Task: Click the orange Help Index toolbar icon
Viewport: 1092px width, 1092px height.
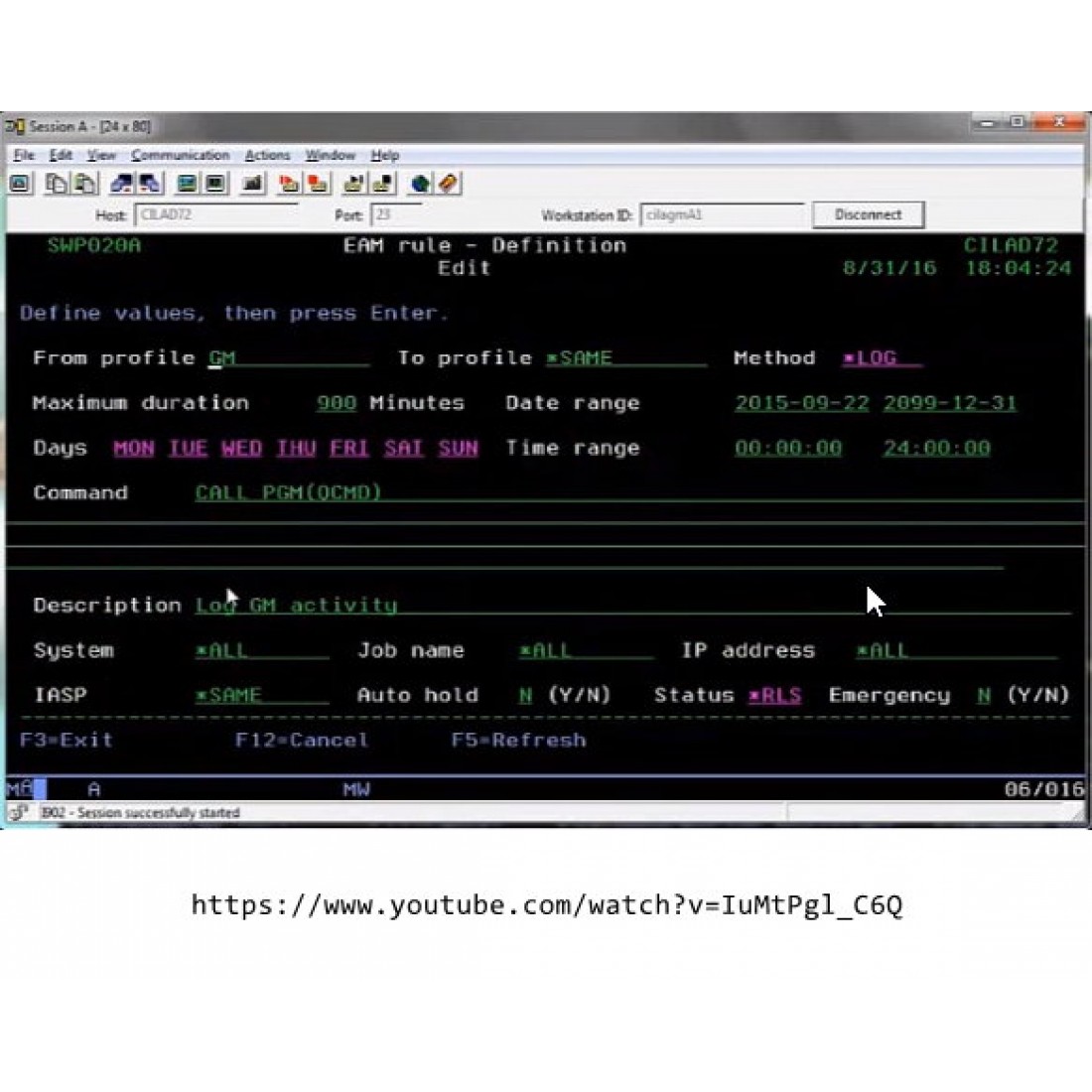Action: [449, 184]
